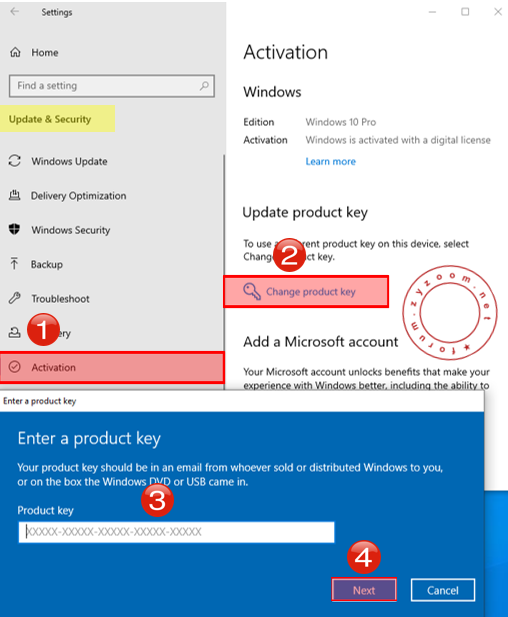This screenshot has height=617, width=508.
Task: Go to Troubleshoot settings
Action: point(60,299)
